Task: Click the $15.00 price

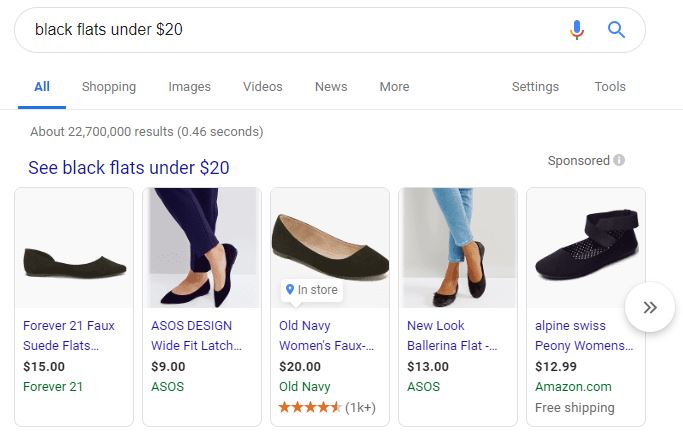Action: tap(44, 367)
